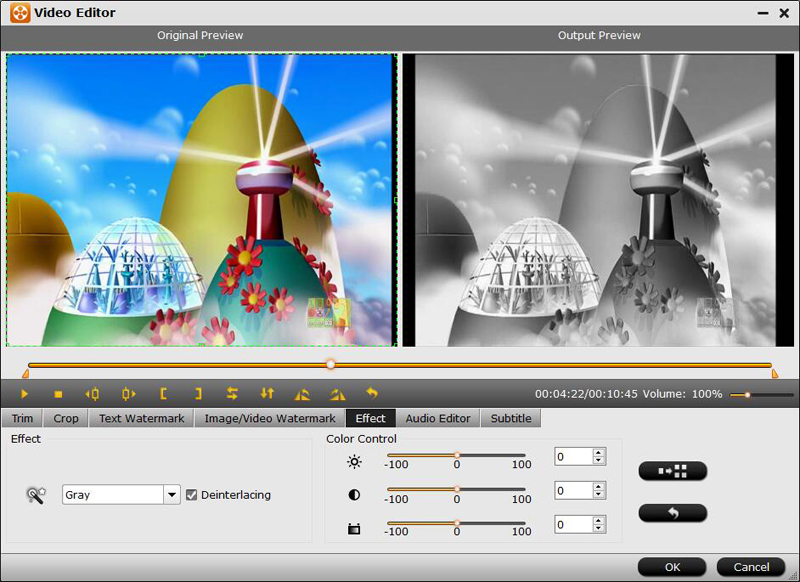Stop the video playback

tap(58, 394)
